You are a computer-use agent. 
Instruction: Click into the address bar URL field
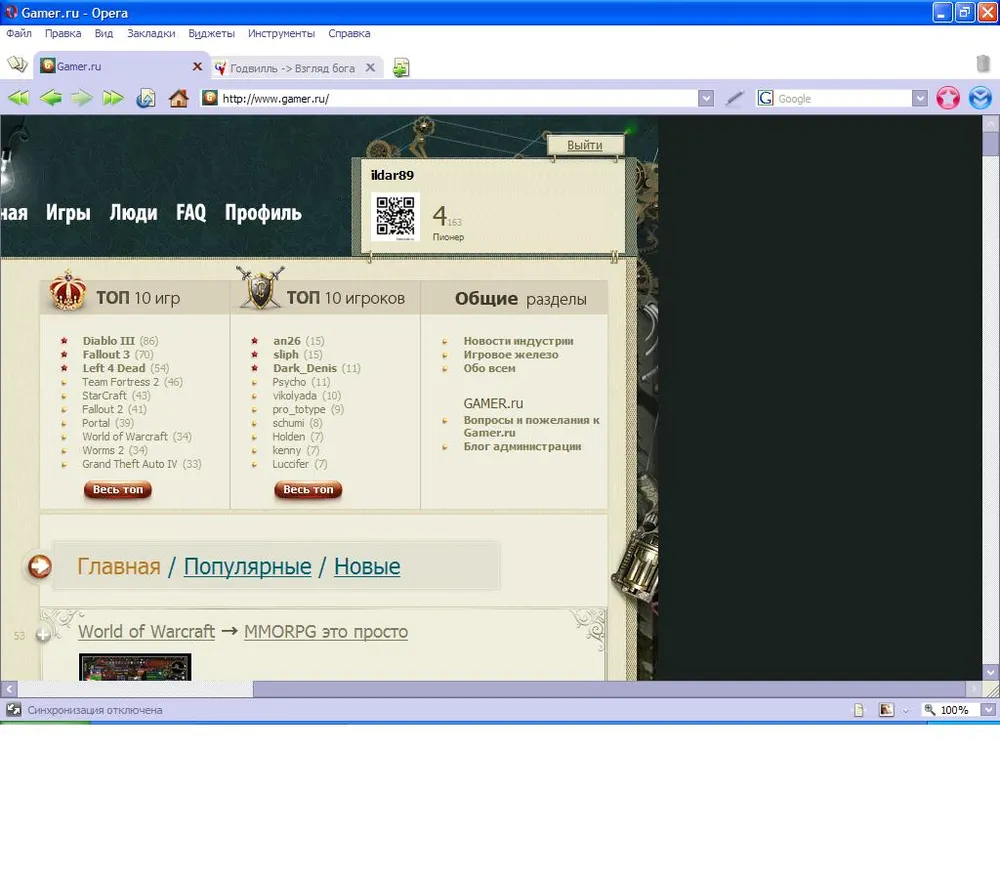click(x=456, y=98)
